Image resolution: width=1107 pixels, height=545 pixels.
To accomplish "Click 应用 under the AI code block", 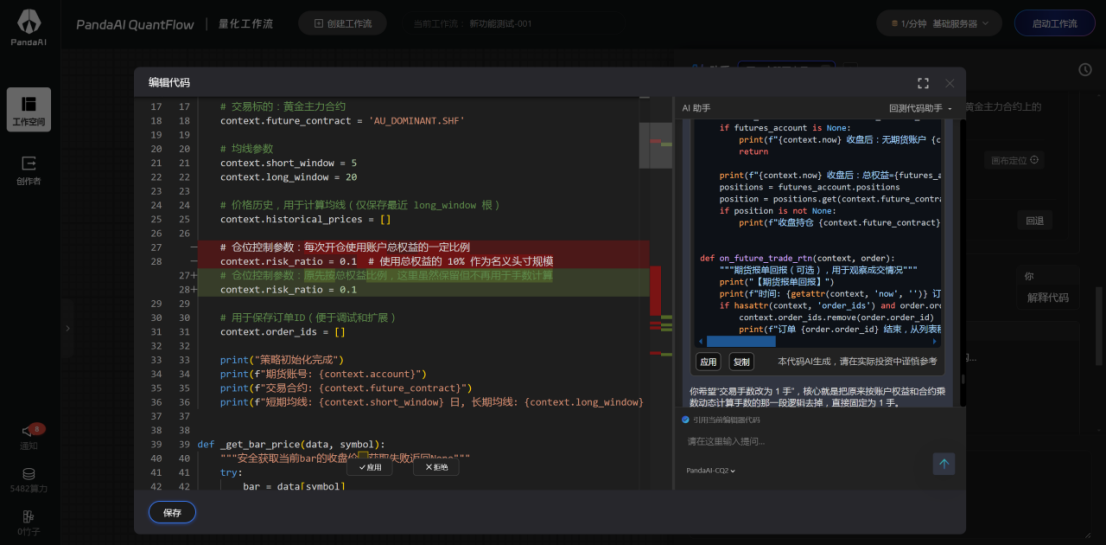I will click(708, 362).
